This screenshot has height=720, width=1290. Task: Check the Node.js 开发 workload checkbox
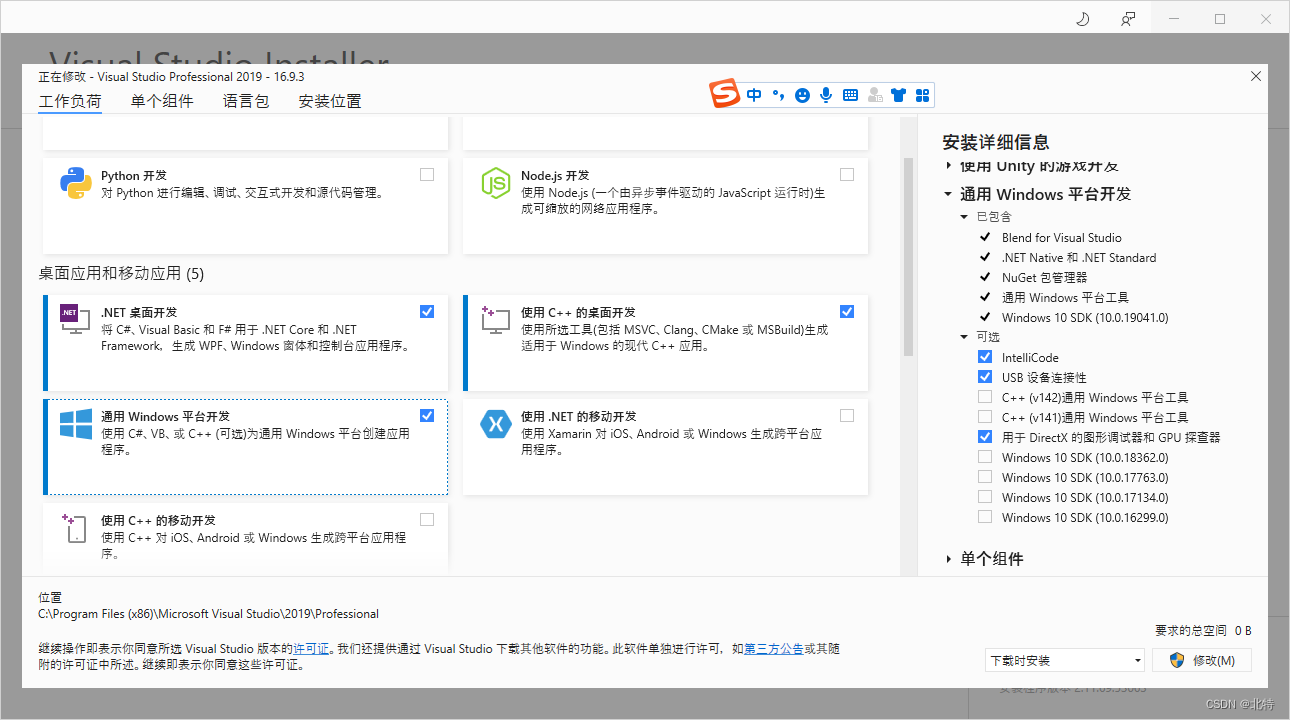click(847, 175)
